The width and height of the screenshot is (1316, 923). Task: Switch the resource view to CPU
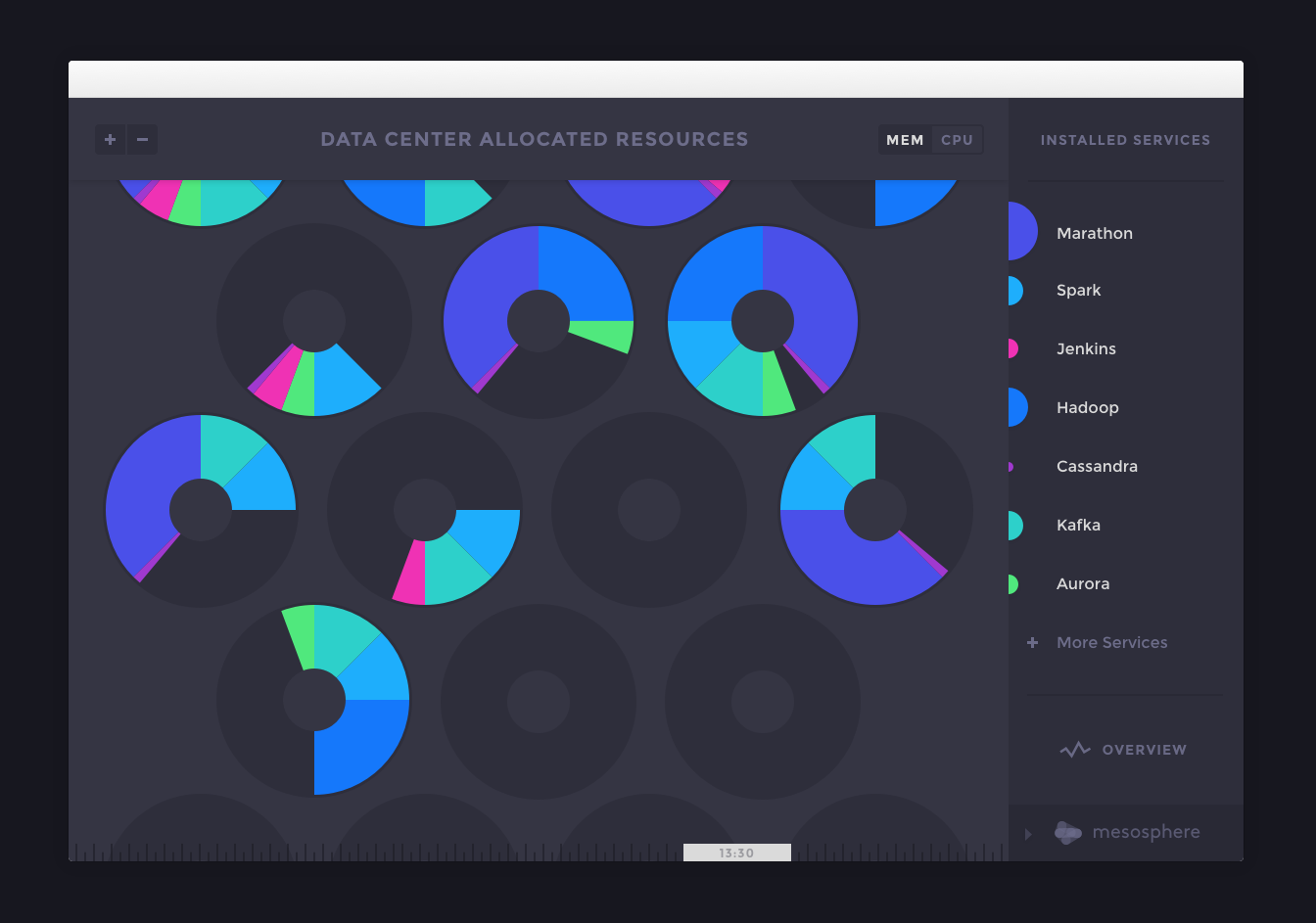tap(957, 140)
